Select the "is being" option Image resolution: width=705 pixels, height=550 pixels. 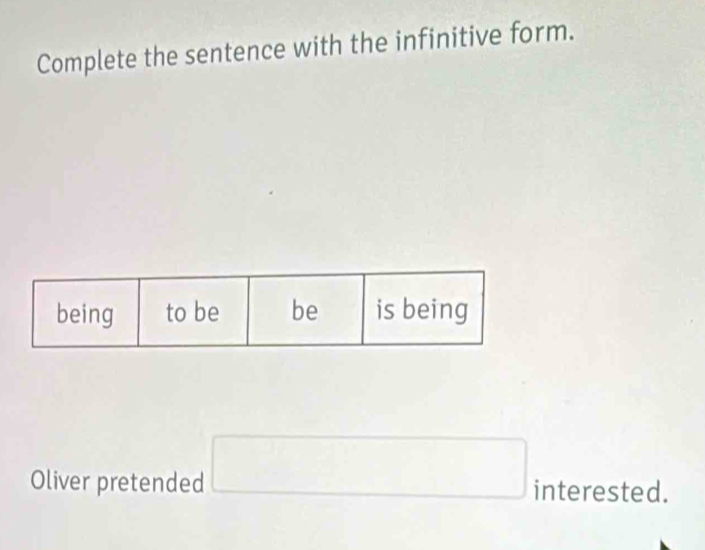tap(422, 310)
